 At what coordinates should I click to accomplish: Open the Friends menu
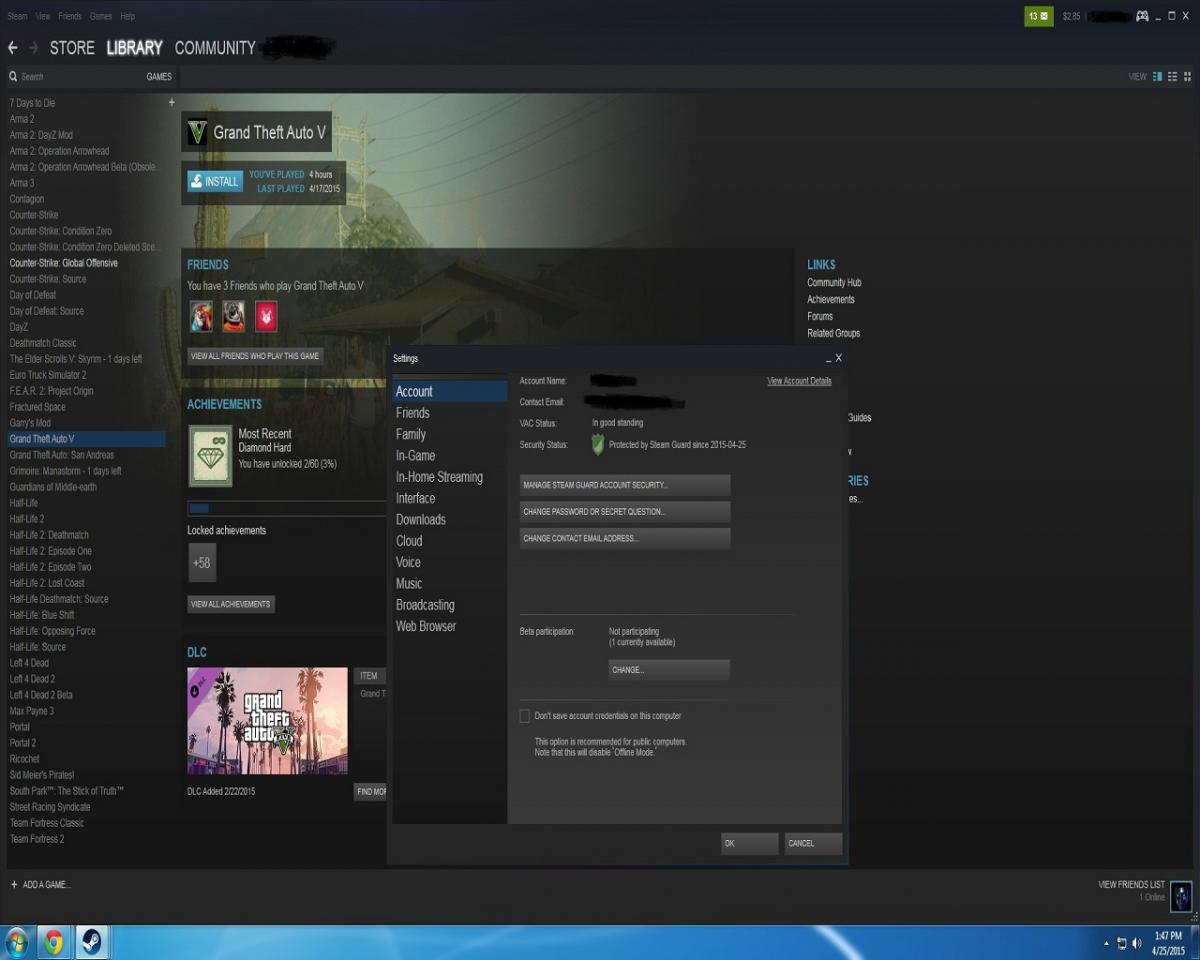click(70, 17)
